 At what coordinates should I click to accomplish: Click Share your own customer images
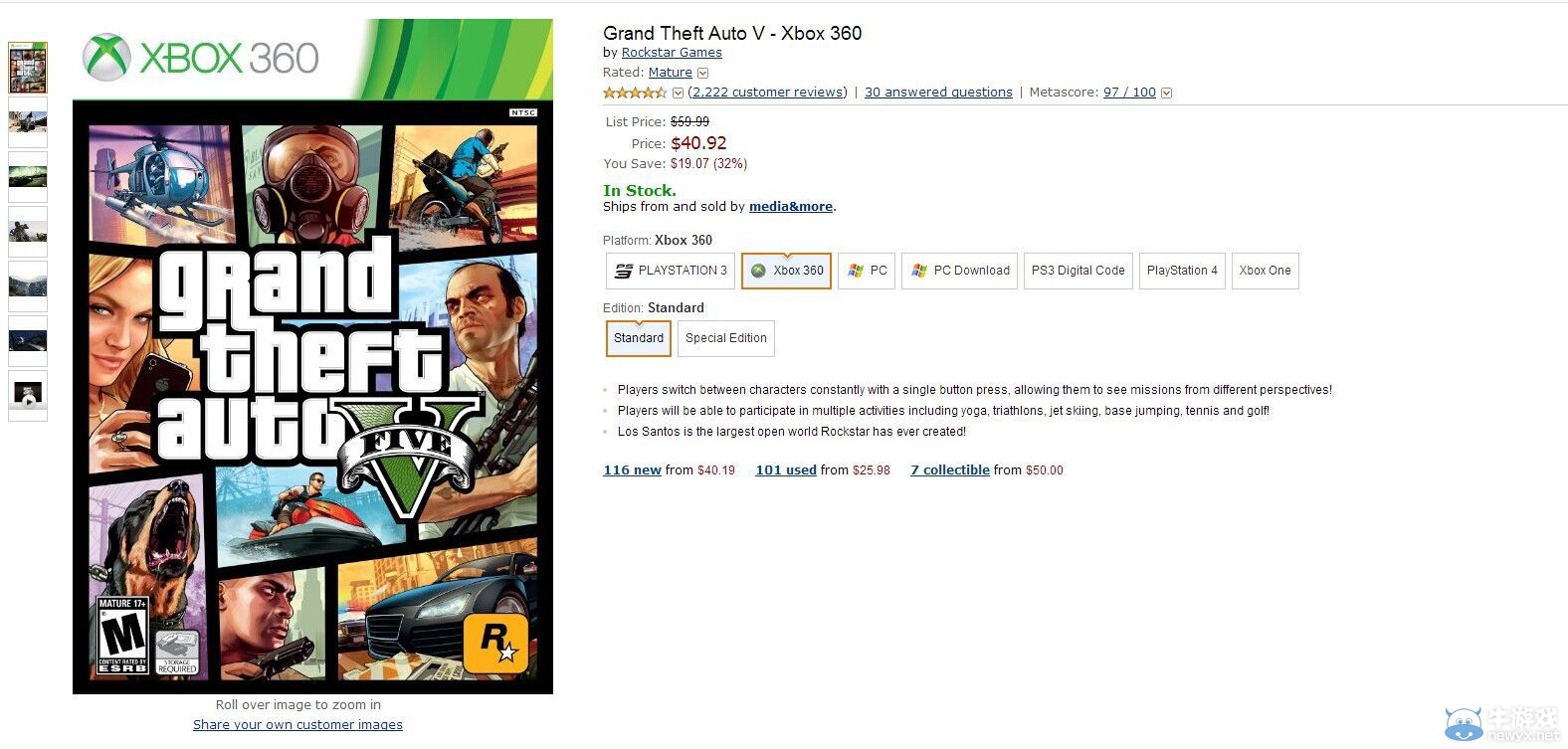pyautogui.click(x=297, y=725)
